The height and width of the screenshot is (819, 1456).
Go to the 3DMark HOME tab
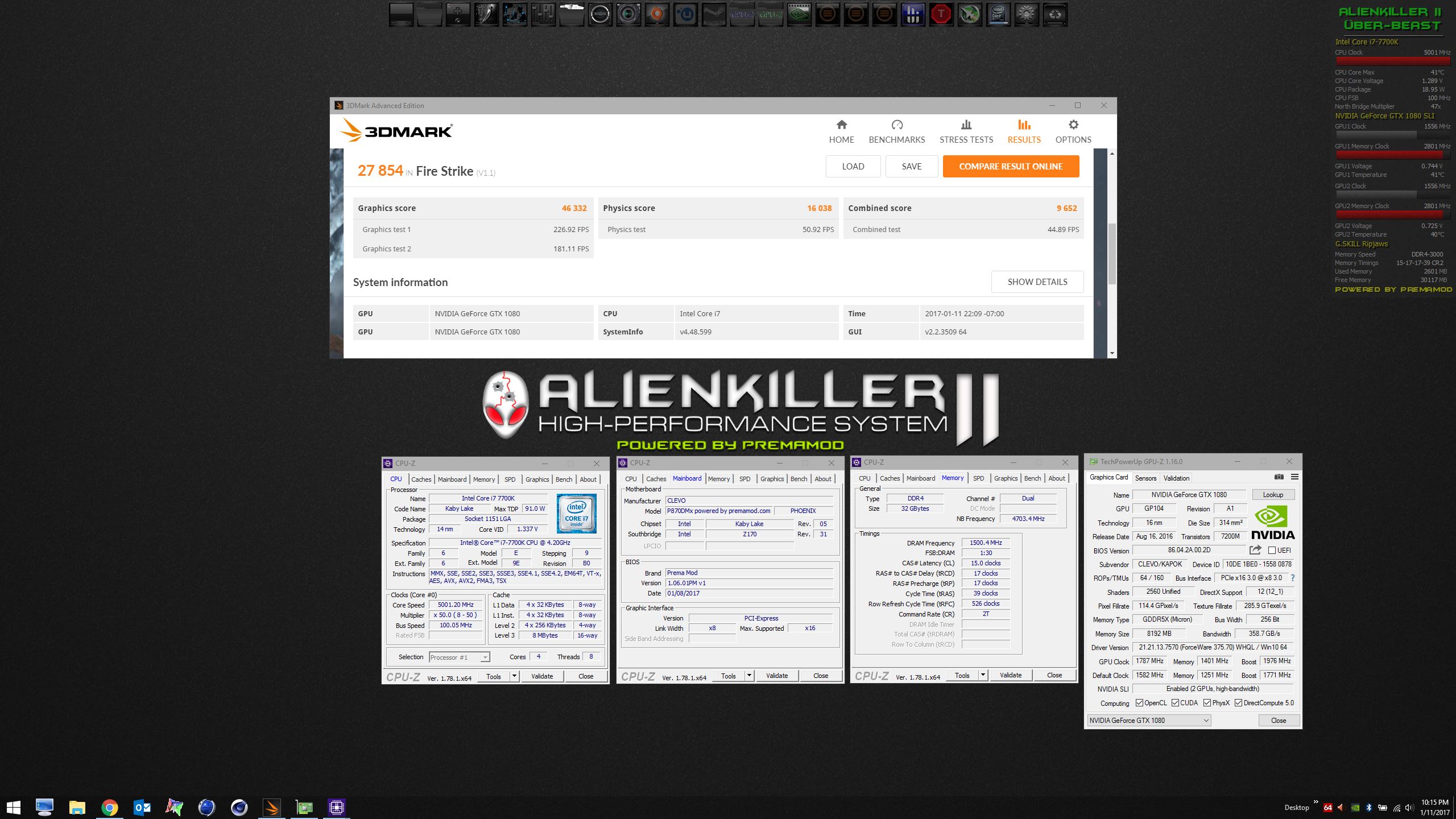tap(841, 132)
